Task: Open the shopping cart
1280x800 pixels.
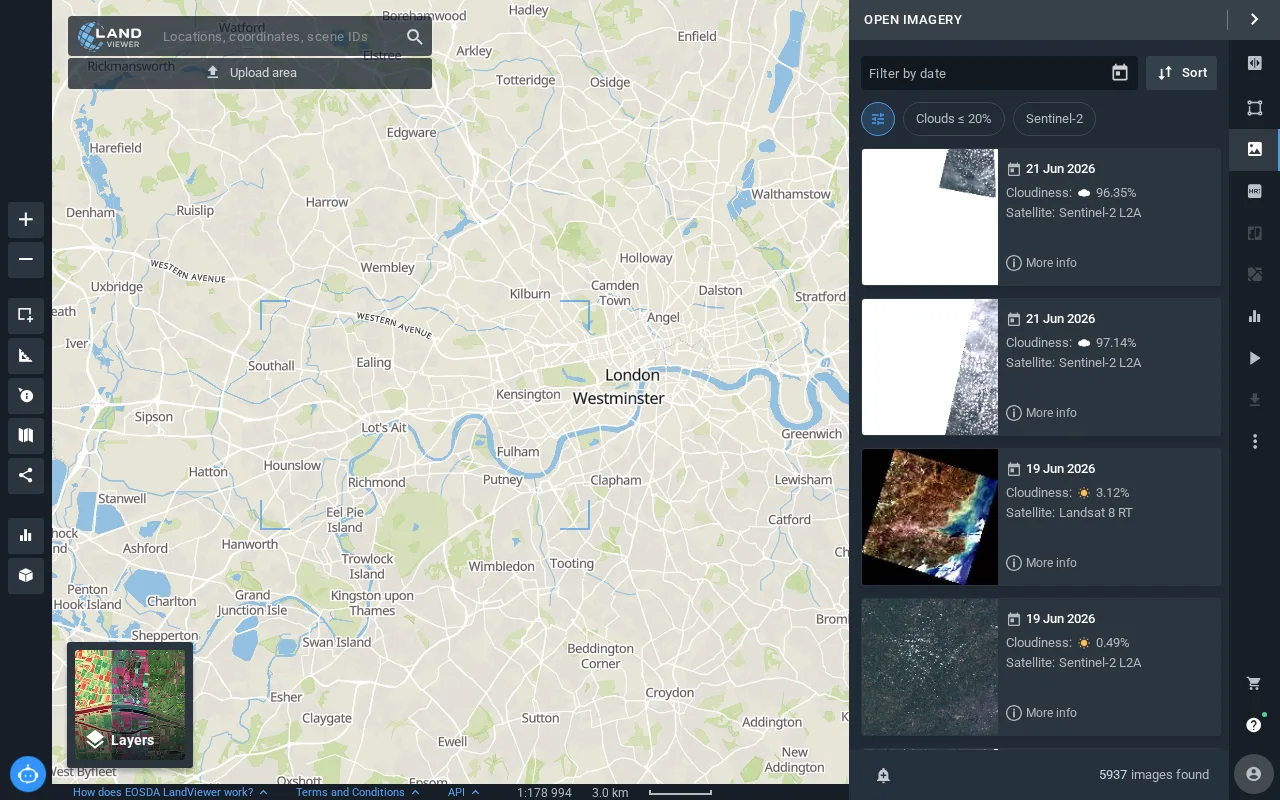Action: 1254,684
